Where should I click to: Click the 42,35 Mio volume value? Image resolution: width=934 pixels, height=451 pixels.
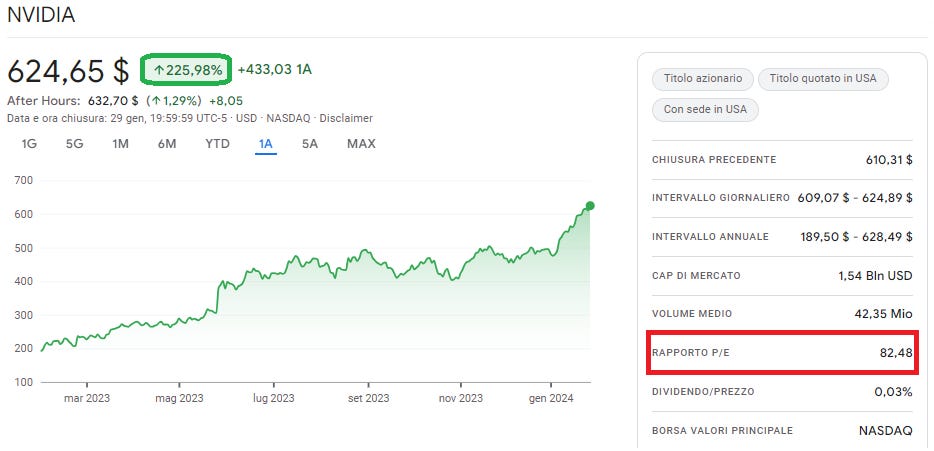point(883,314)
